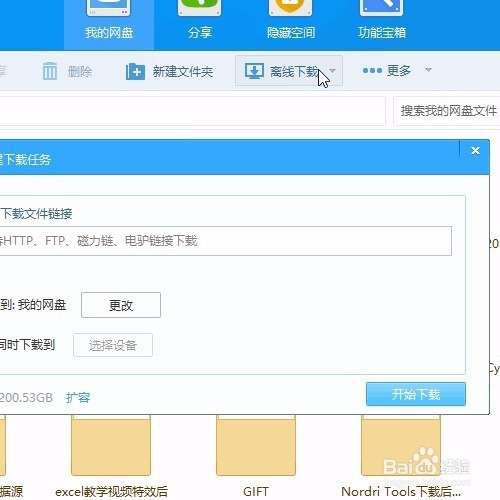500x500 pixels.
Task: Expand the 离线下载 dropdown arrow
Action: pyautogui.click(x=333, y=71)
